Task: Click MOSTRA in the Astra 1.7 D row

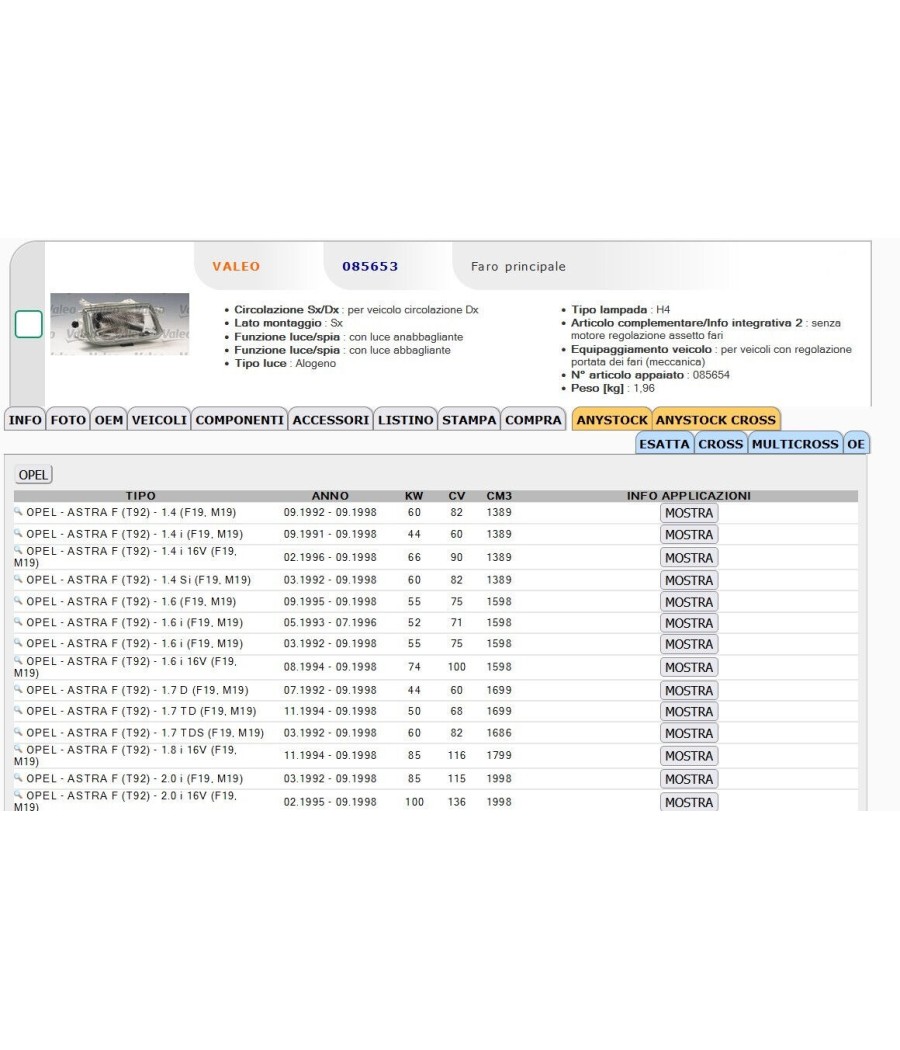Action: (689, 690)
